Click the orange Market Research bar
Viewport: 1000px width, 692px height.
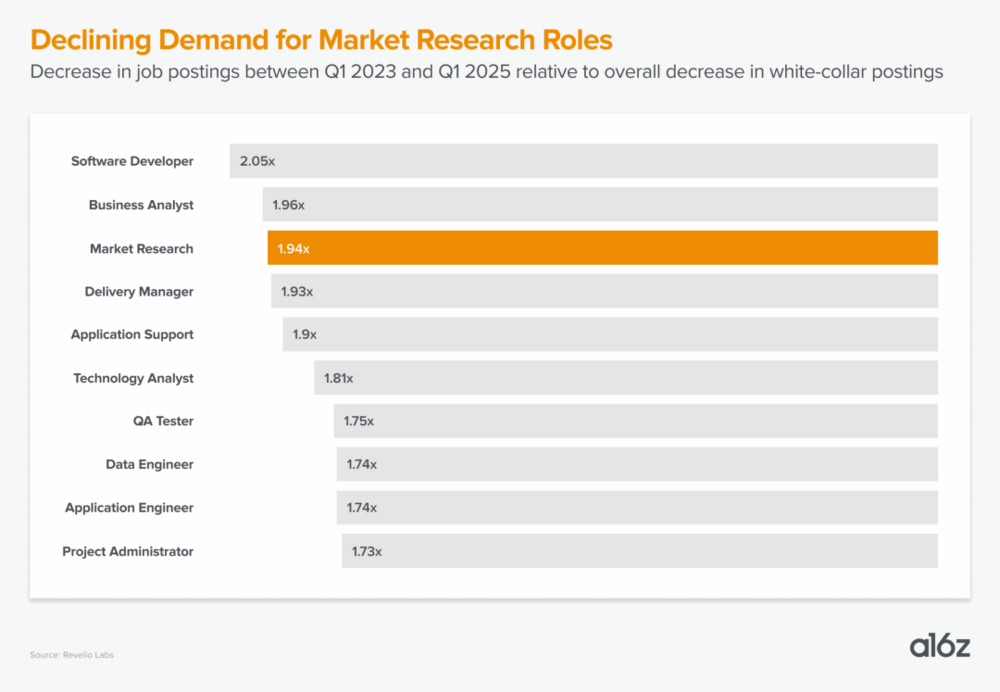(602, 248)
